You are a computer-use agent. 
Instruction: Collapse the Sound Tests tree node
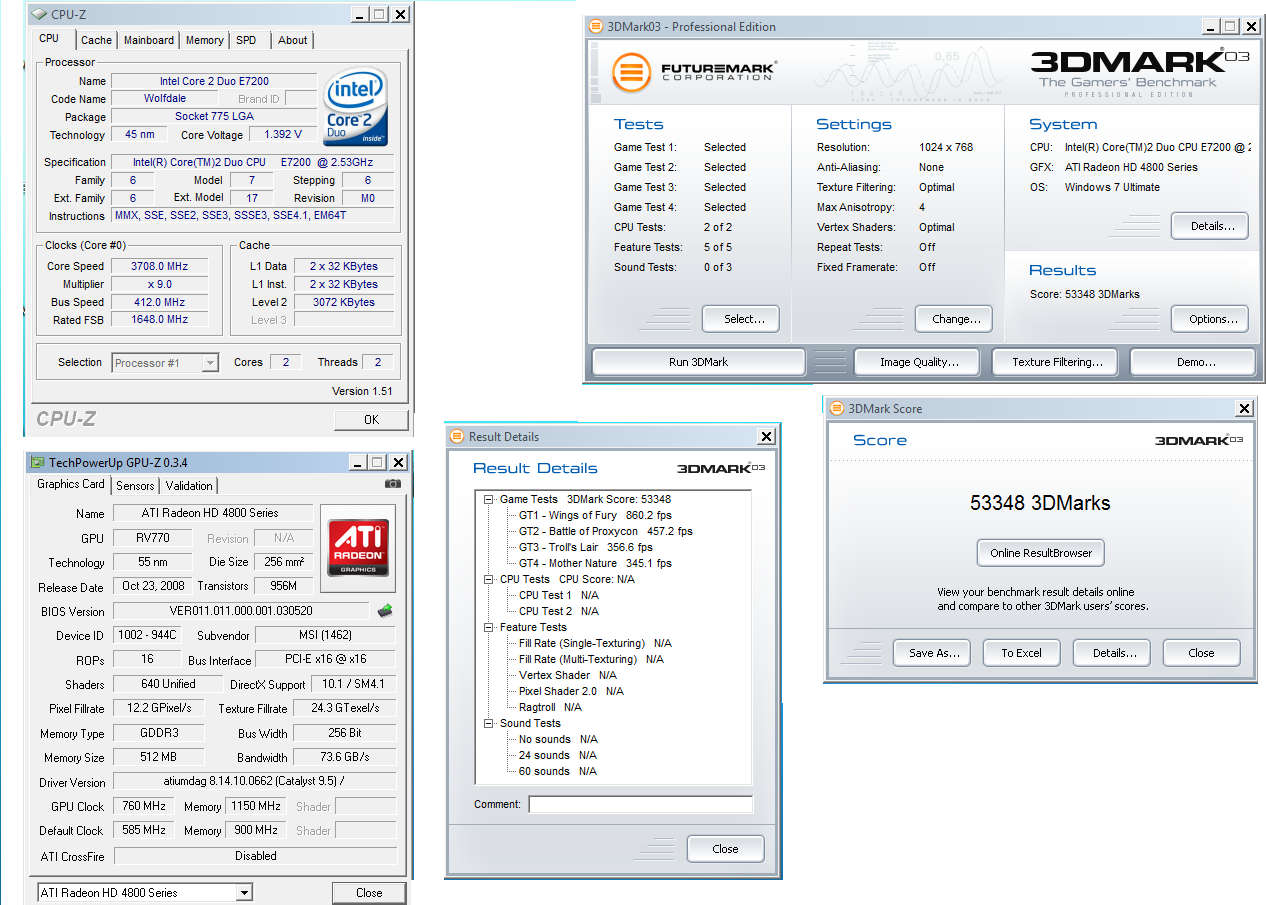(x=489, y=723)
